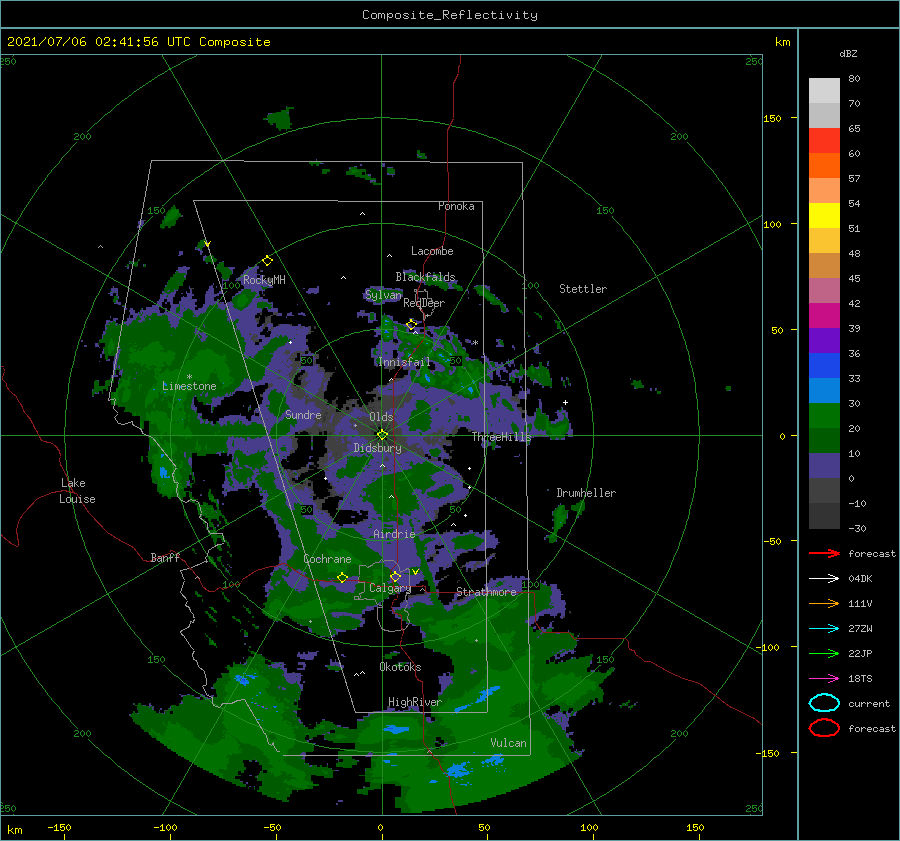Click the green 22JP arrow legend icon
Screen dimensions: 900x841
(824, 653)
